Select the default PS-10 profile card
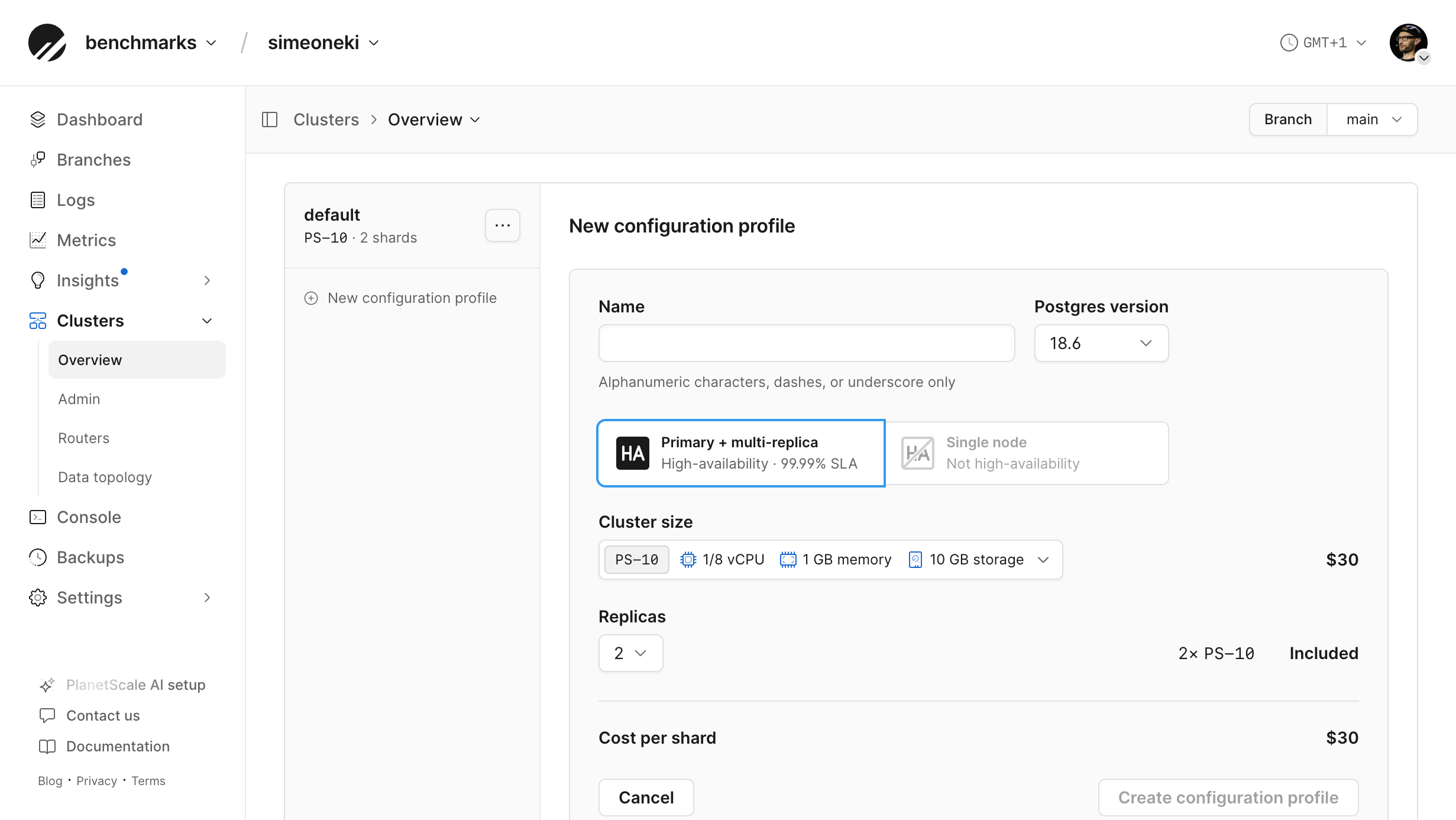The height and width of the screenshot is (820, 1456). (412, 225)
